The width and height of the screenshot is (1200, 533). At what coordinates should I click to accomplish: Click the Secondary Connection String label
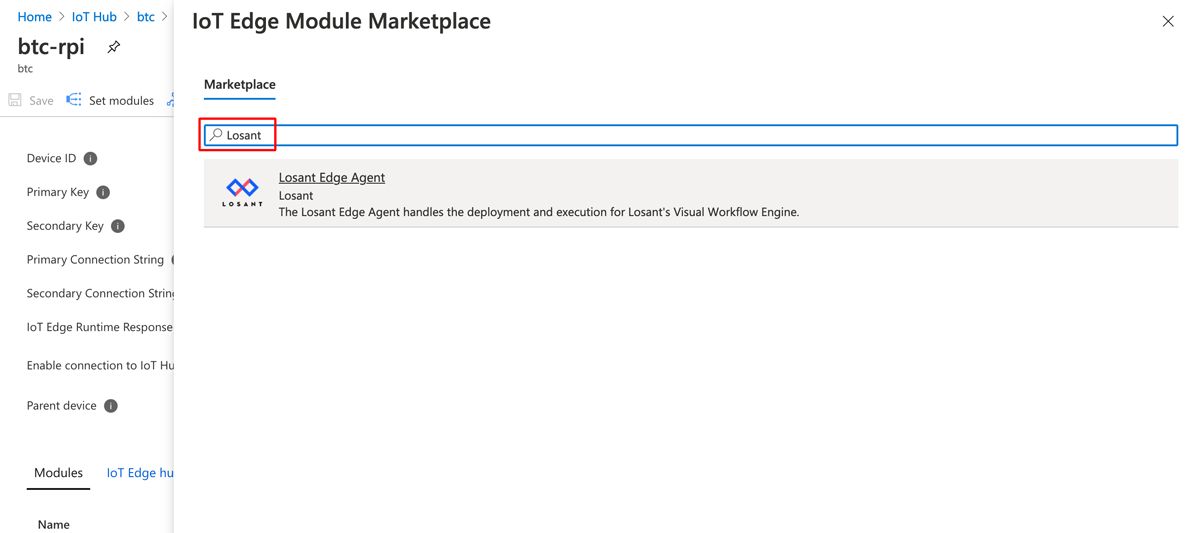(100, 293)
